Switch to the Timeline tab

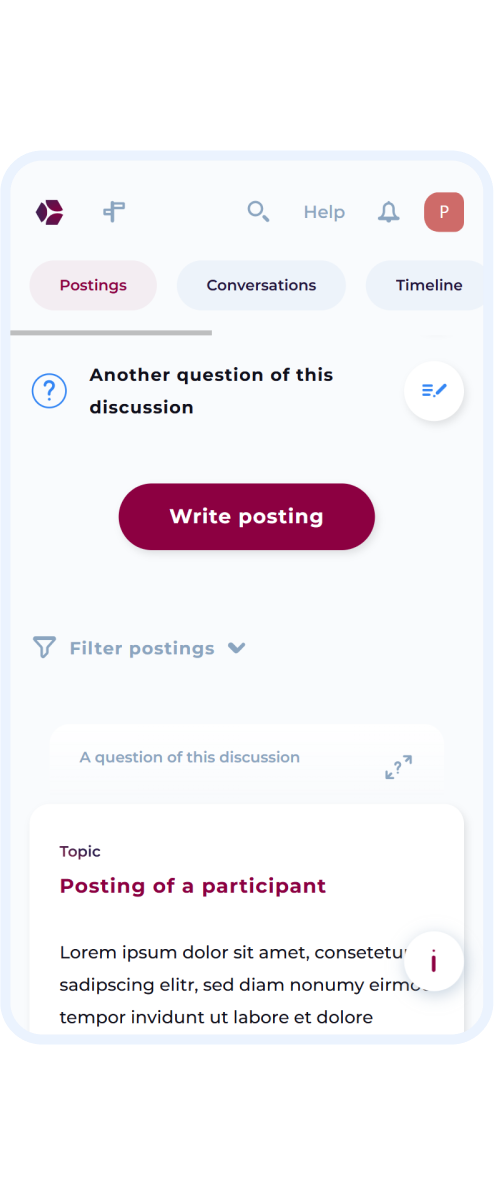coord(425,286)
